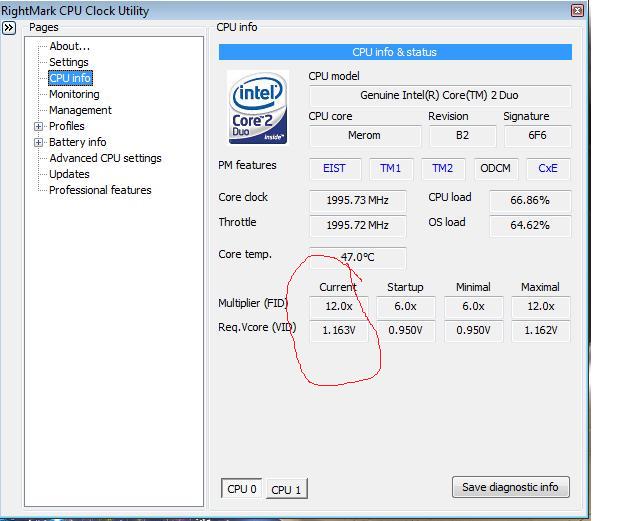
Task: Select the Profiles tree item
Action: coord(67,126)
